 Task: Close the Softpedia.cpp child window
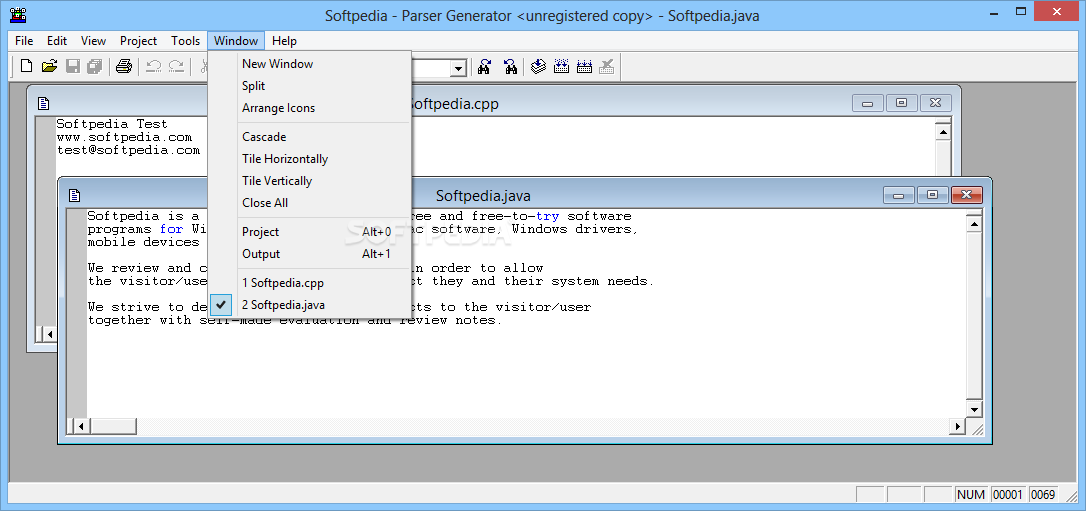point(936,103)
